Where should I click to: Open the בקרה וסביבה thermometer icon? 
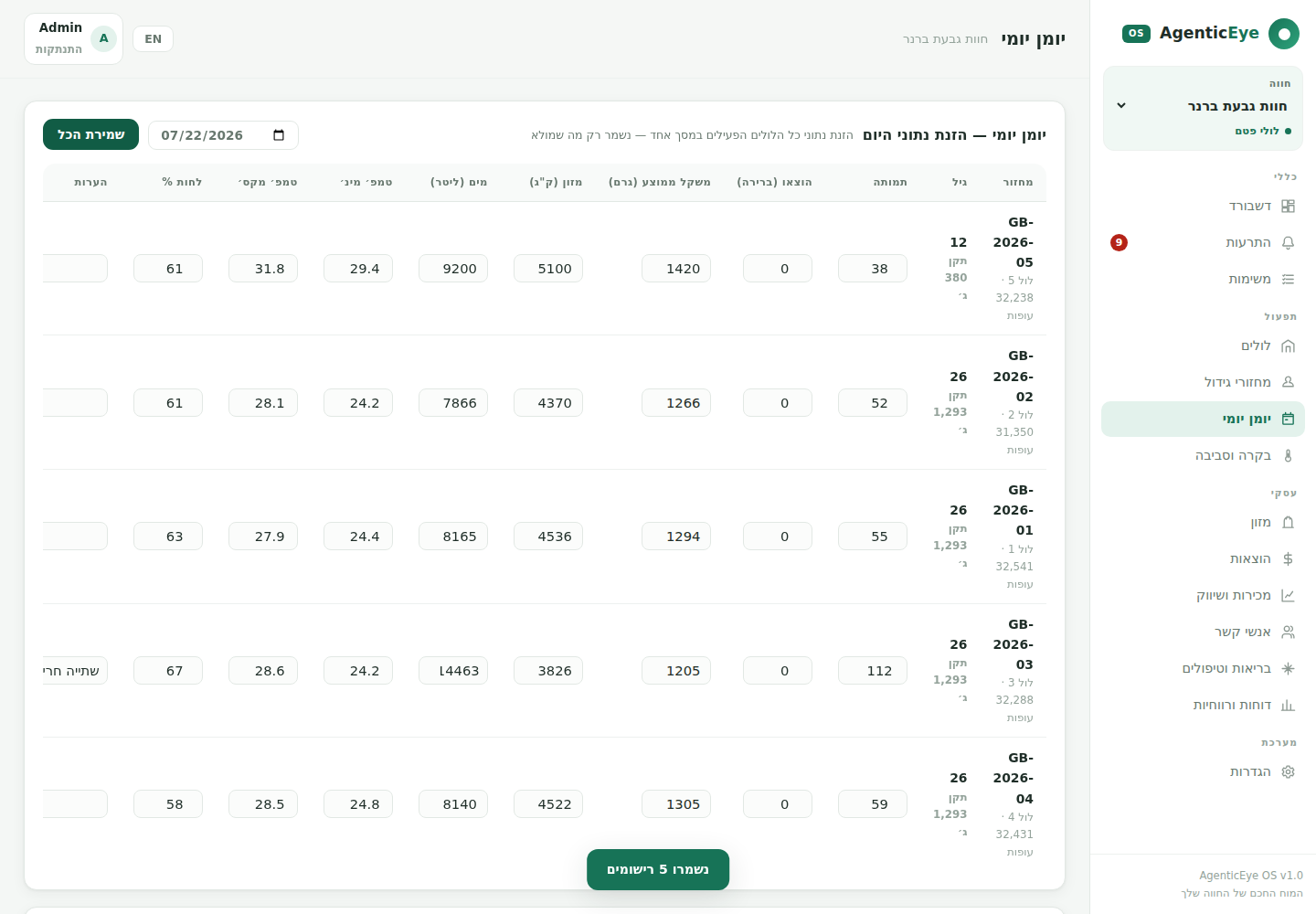pos(1288,456)
